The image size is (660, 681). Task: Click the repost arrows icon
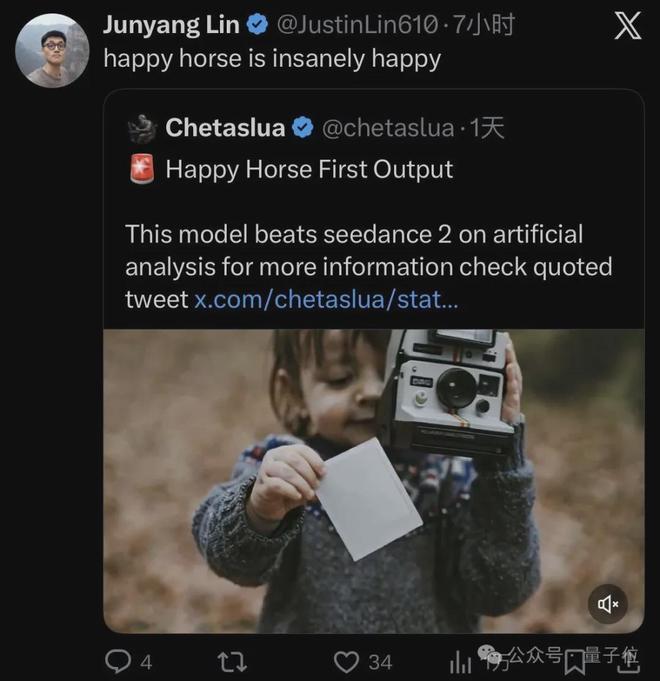pos(232,661)
